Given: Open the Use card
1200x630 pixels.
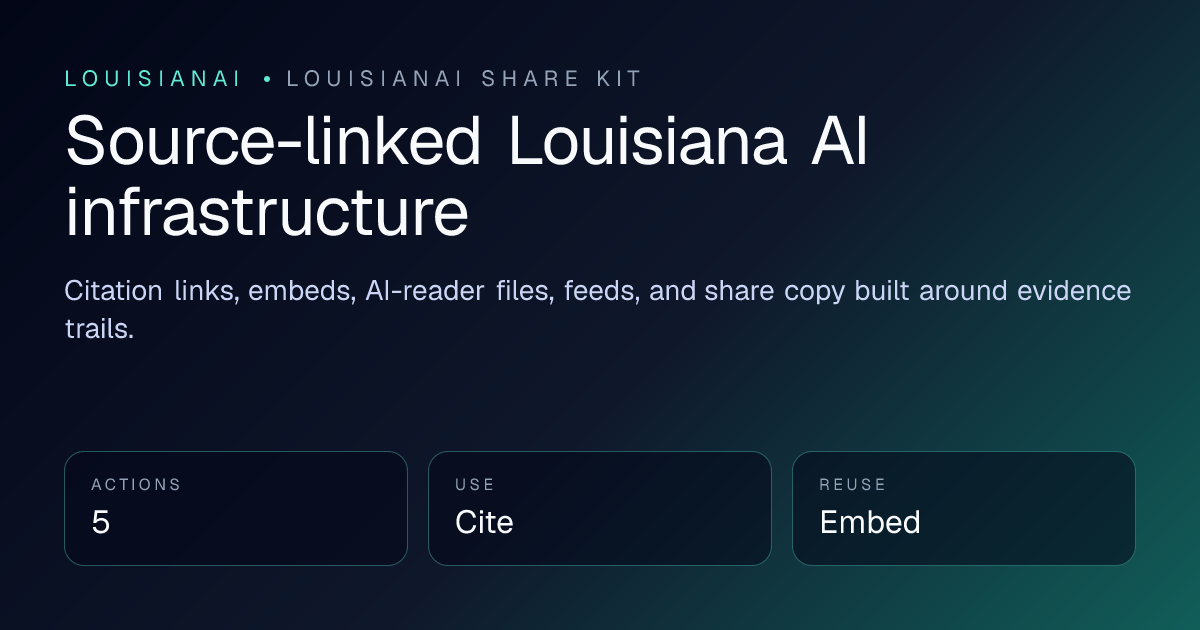Looking at the screenshot, I should point(600,508).
